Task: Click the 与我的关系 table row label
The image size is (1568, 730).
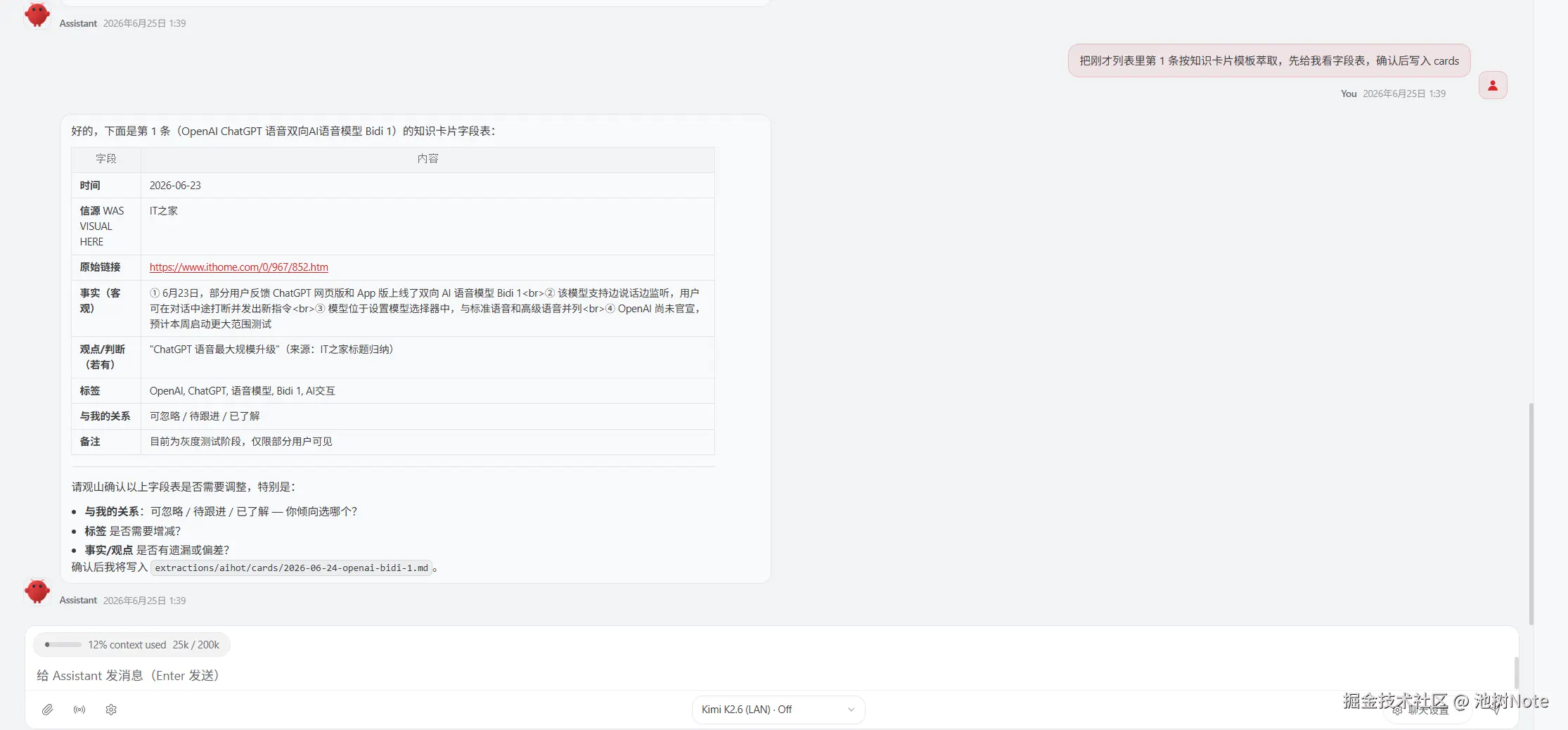Action: 105,416
